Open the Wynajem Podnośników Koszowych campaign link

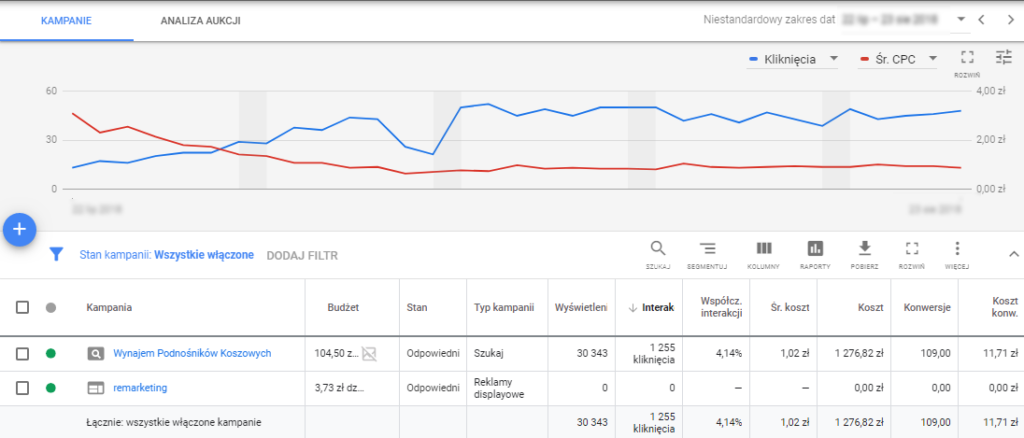[x=192, y=353]
